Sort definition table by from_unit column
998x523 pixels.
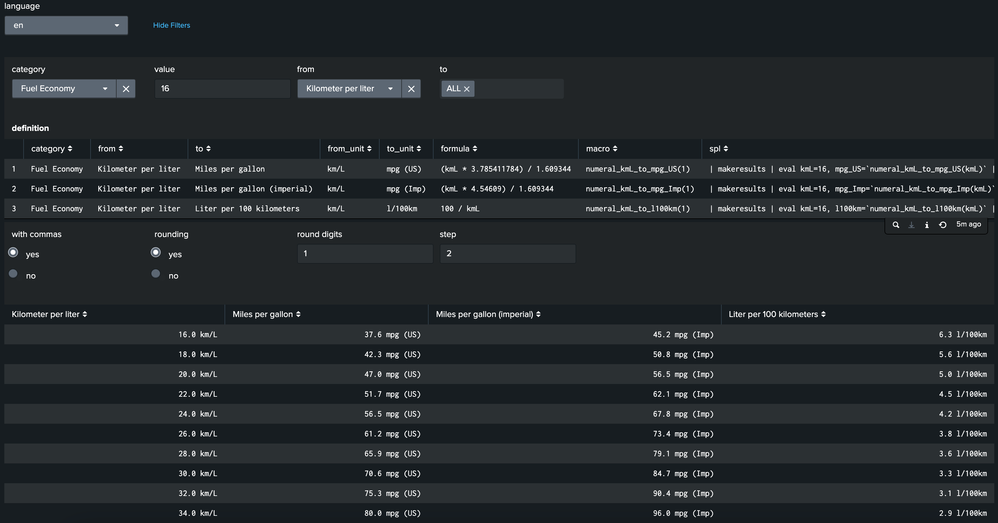coord(349,148)
